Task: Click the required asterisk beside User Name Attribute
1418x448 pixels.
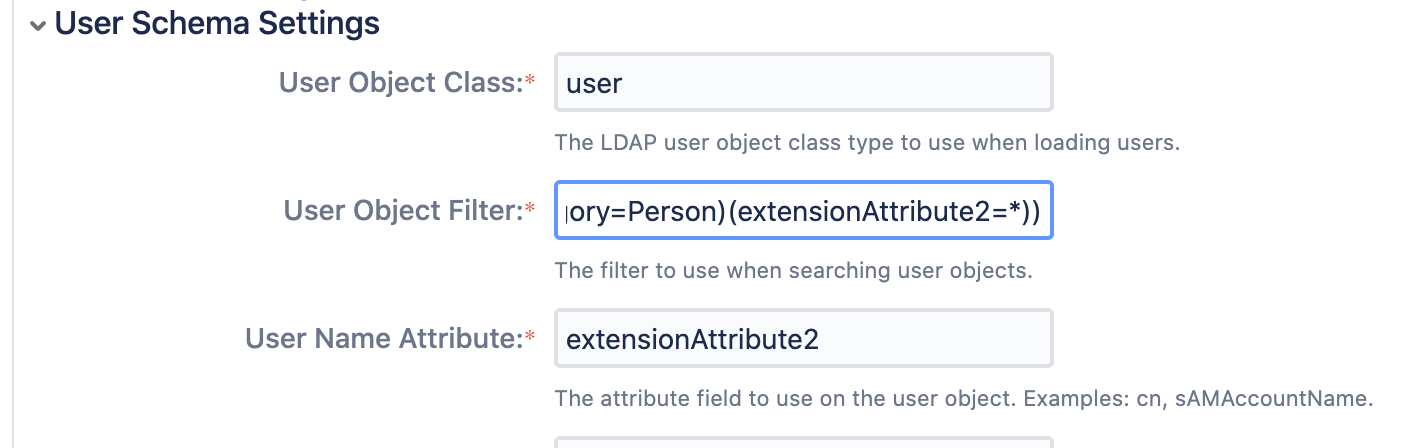Action: click(531, 337)
